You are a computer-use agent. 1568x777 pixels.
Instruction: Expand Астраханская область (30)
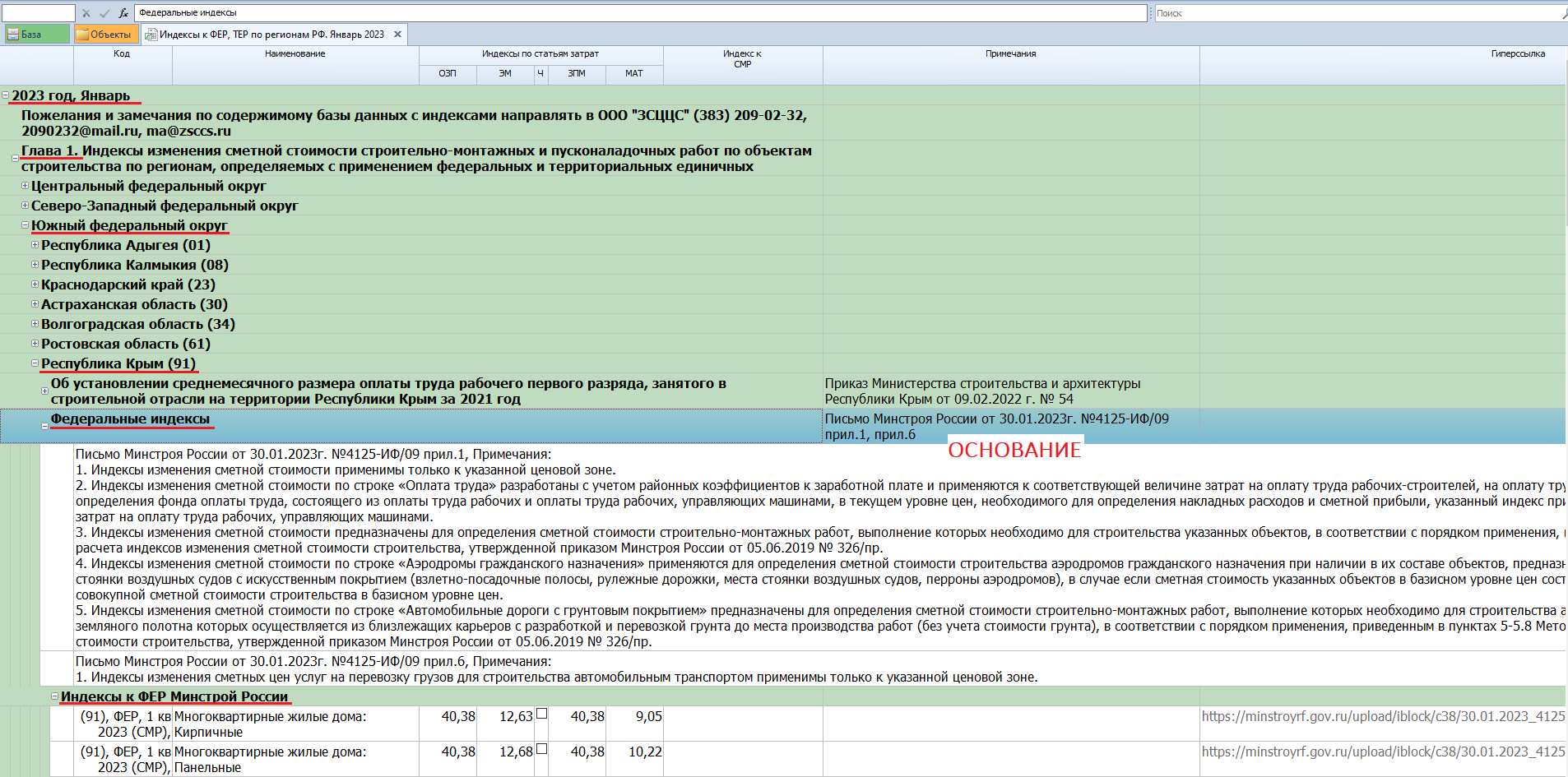click(35, 304)
